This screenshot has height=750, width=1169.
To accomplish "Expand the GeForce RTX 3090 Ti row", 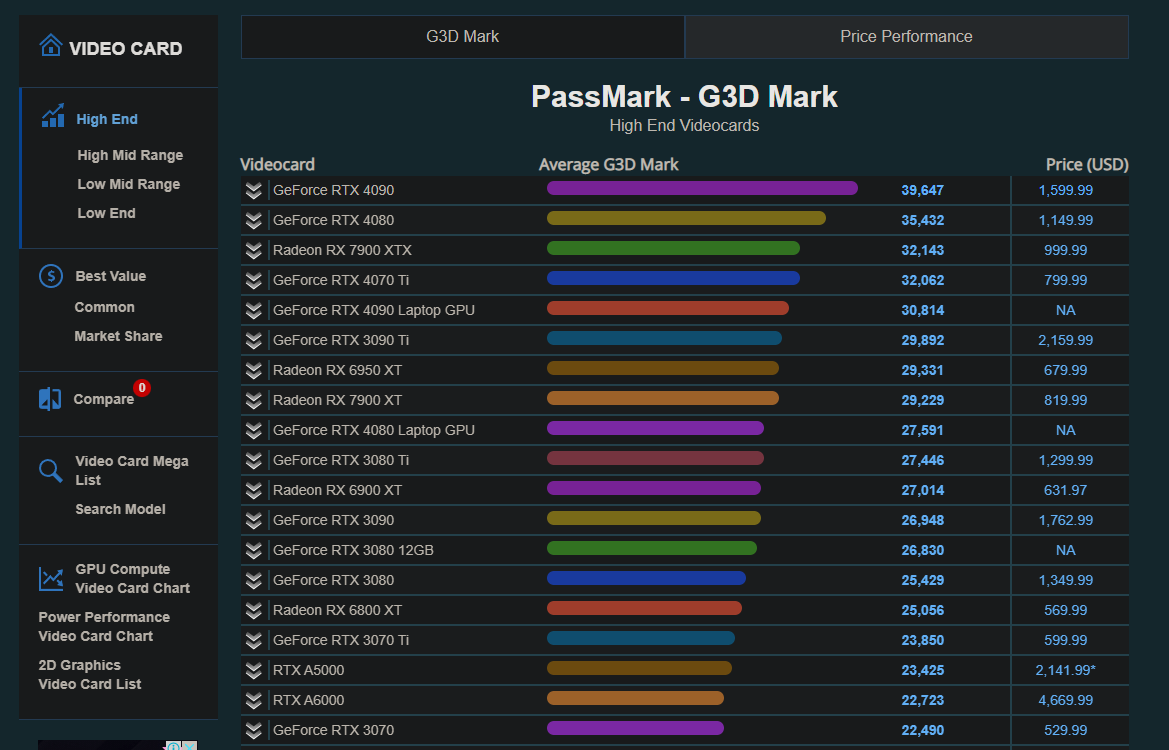I will (253, 341).
